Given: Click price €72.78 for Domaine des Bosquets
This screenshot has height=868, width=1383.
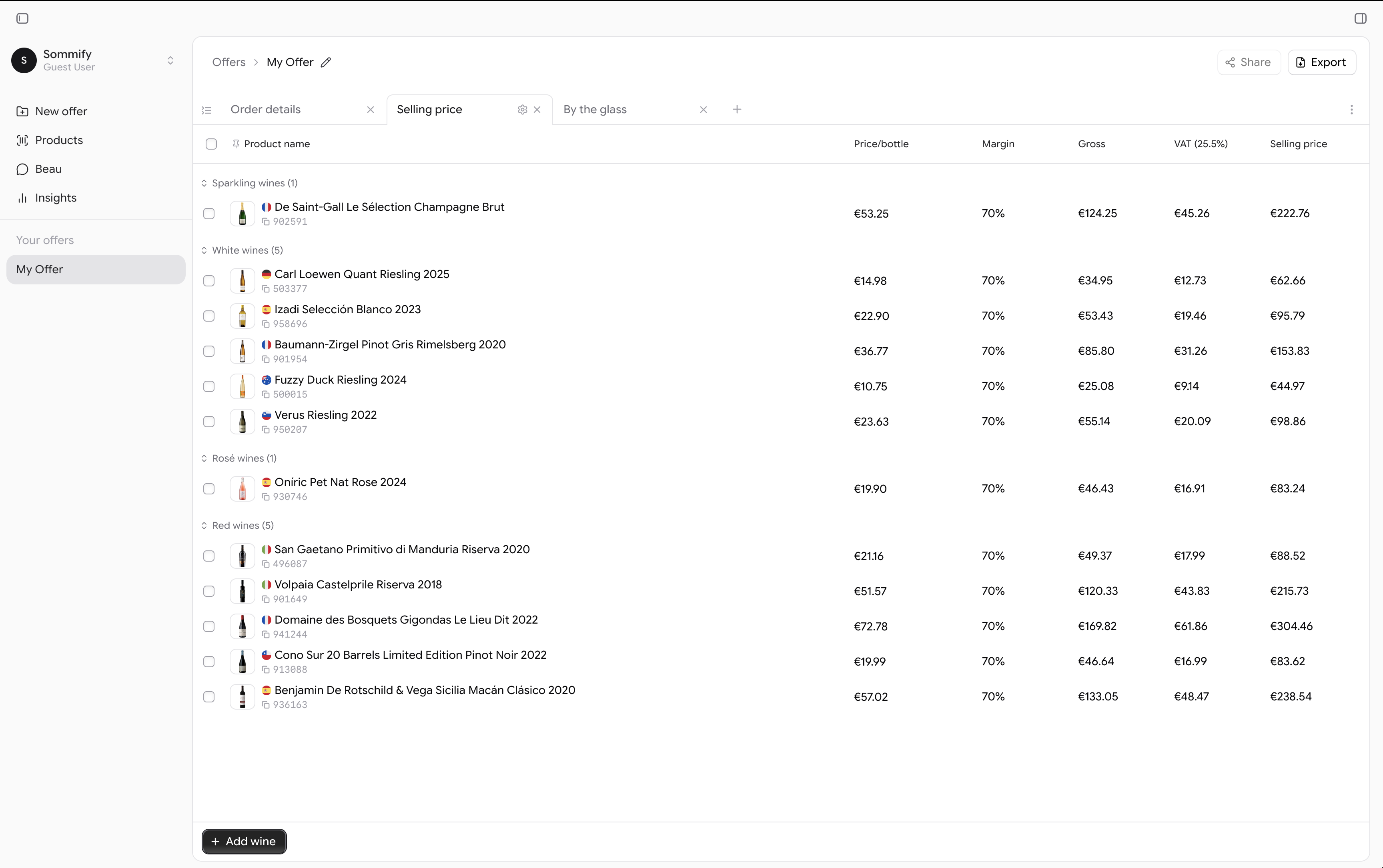Looking at the screenshot, I should click(x=871, y=626).
